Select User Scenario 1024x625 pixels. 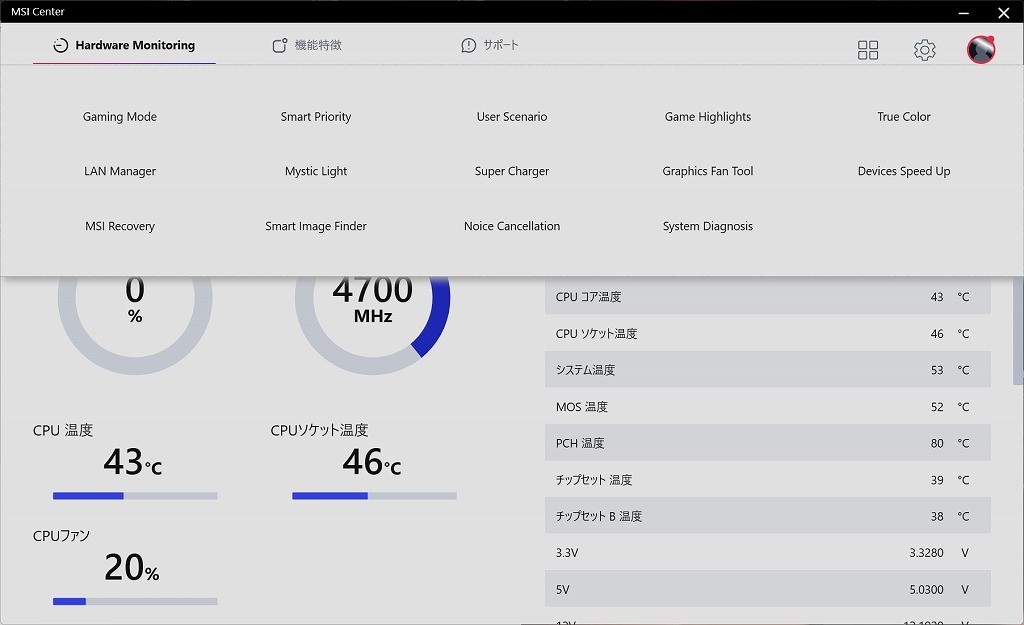(x=512, y=116)
